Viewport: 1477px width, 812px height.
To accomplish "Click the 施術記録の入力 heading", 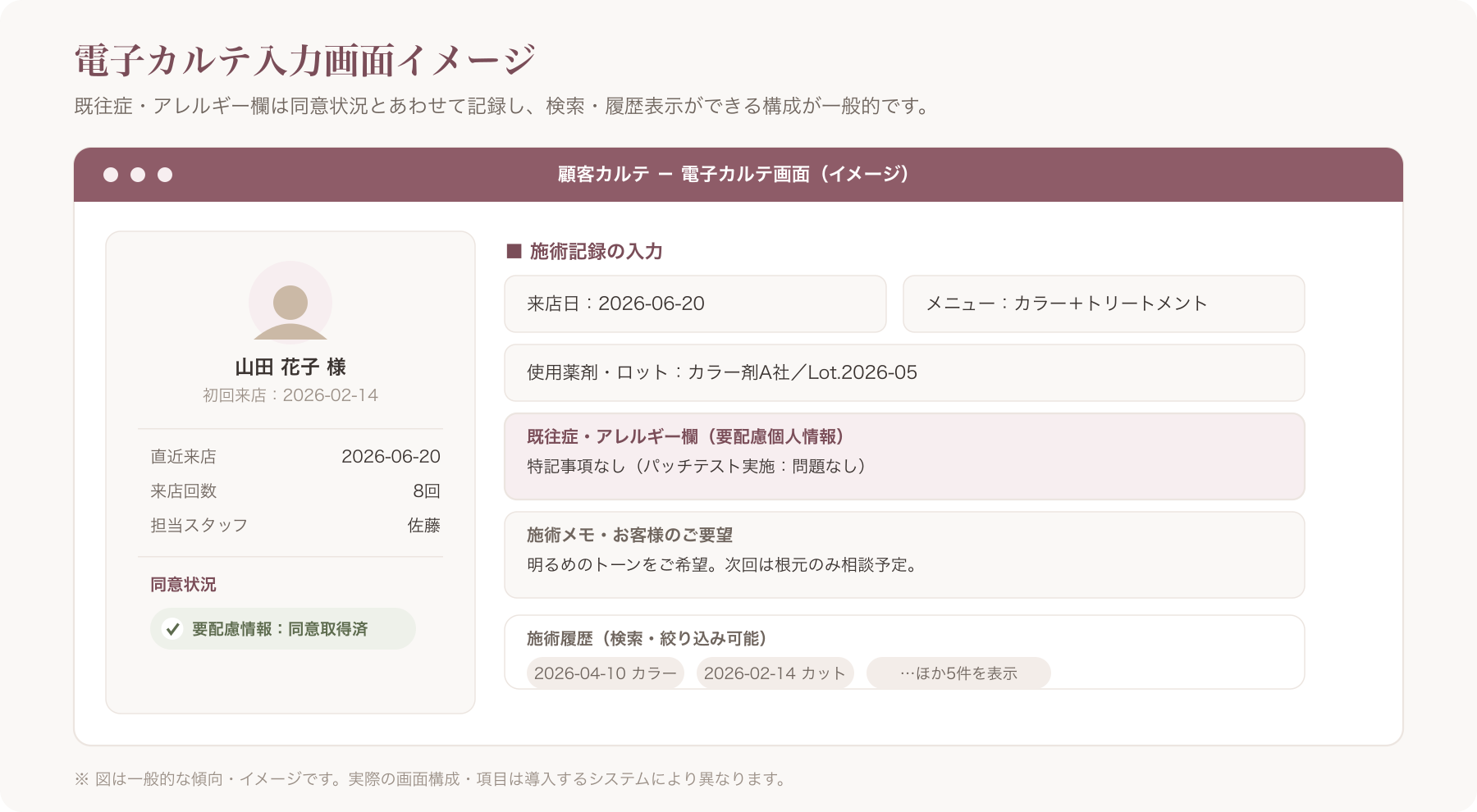I will tap(596, 251).
